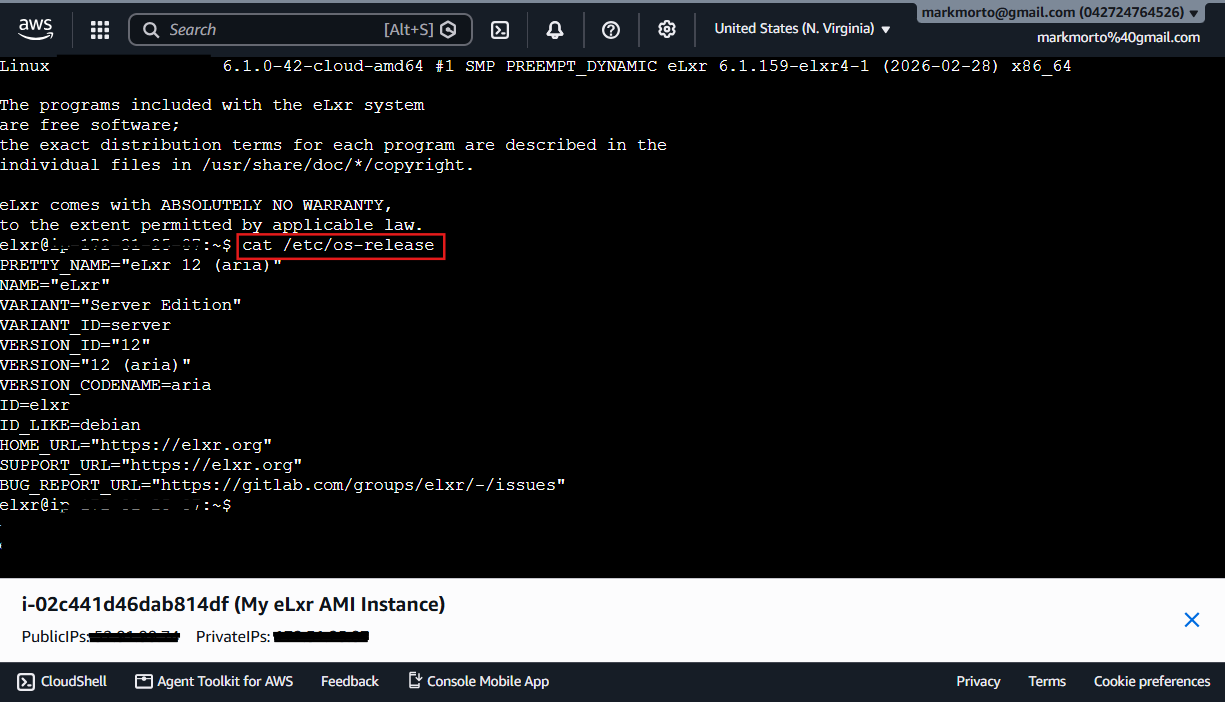Click the Linux kernel version line

(x=535, y=66)
